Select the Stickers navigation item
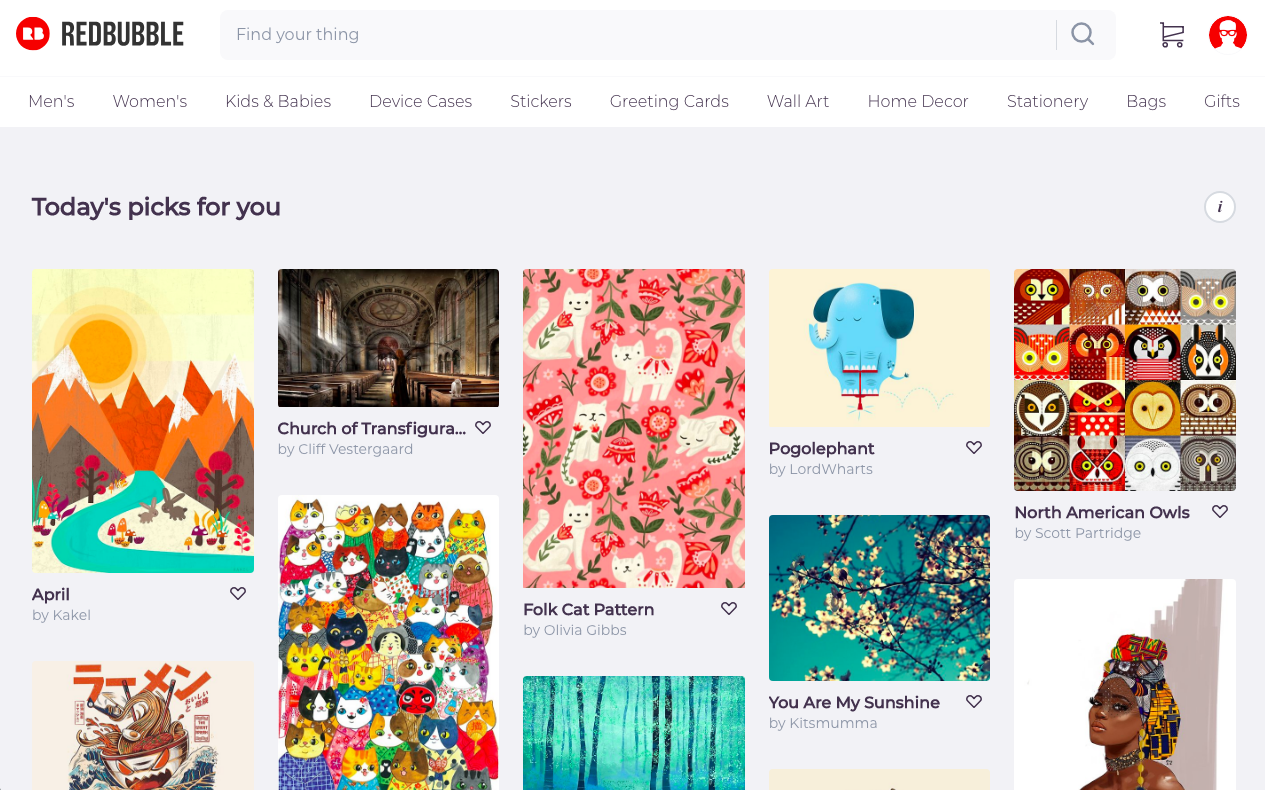1265x790 pixels. point(541,101)
